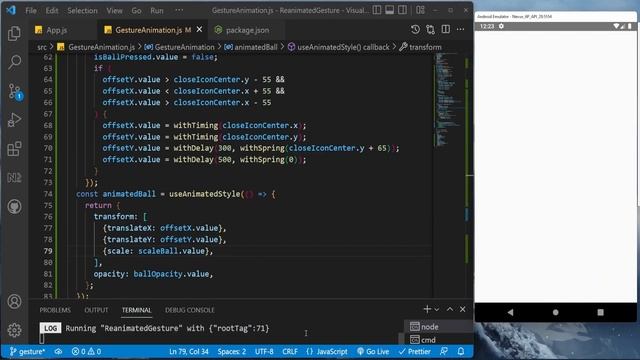Click the Prettier status item
Viewport: 640px width, 360px height.
pos(414,351)
